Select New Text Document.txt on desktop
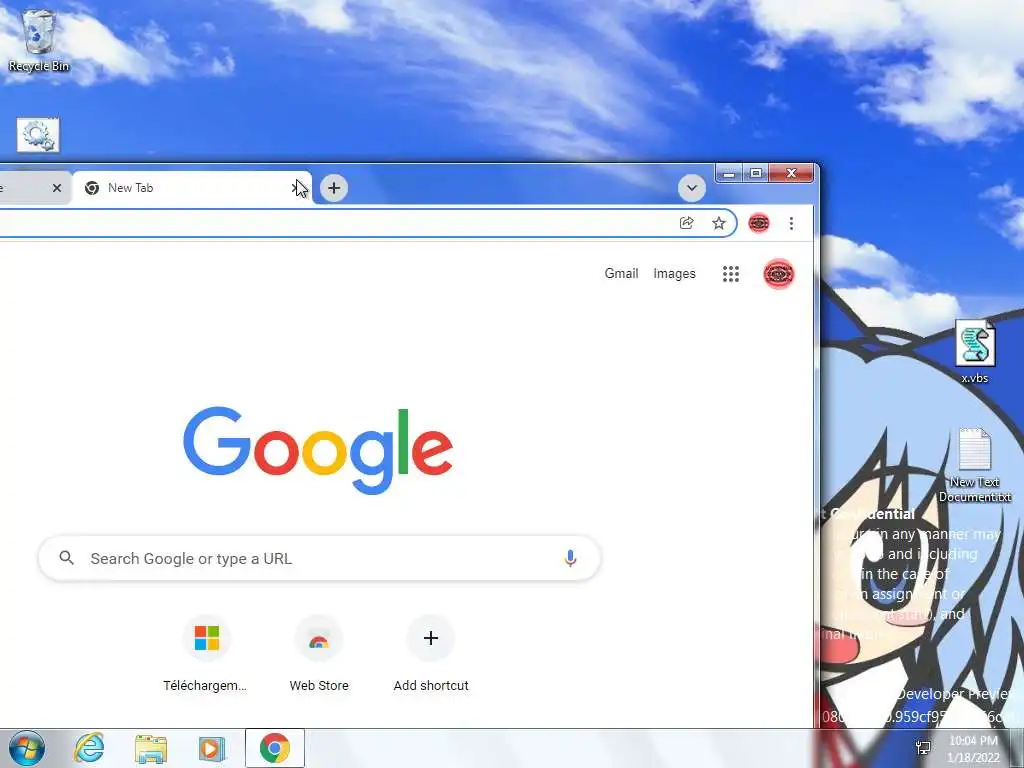The width and height of the screenshot is (1024, 768). pyautogui.click(x=975, y=465)
